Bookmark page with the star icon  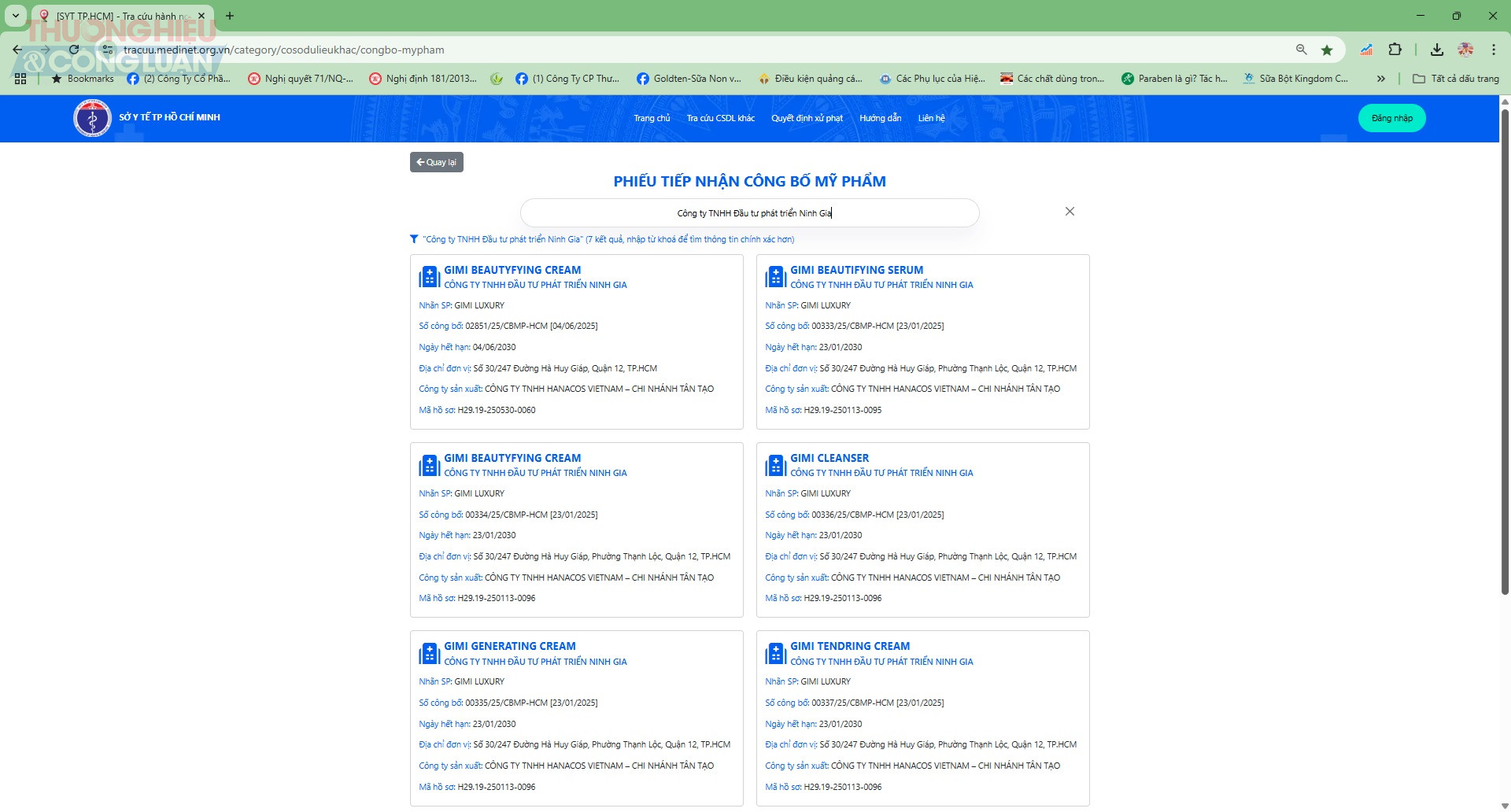pyautogui.click(x=1327, y=50)
